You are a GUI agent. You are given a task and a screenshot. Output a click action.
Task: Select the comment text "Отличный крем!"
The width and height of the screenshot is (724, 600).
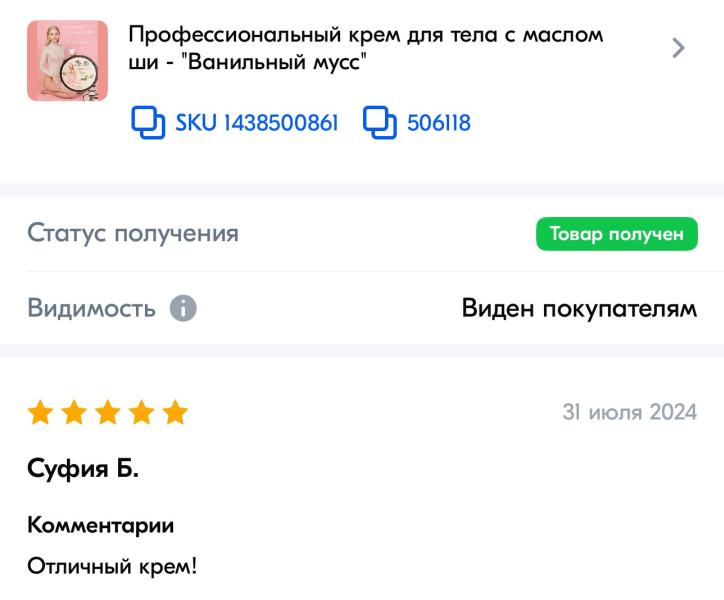coord(112,566)
